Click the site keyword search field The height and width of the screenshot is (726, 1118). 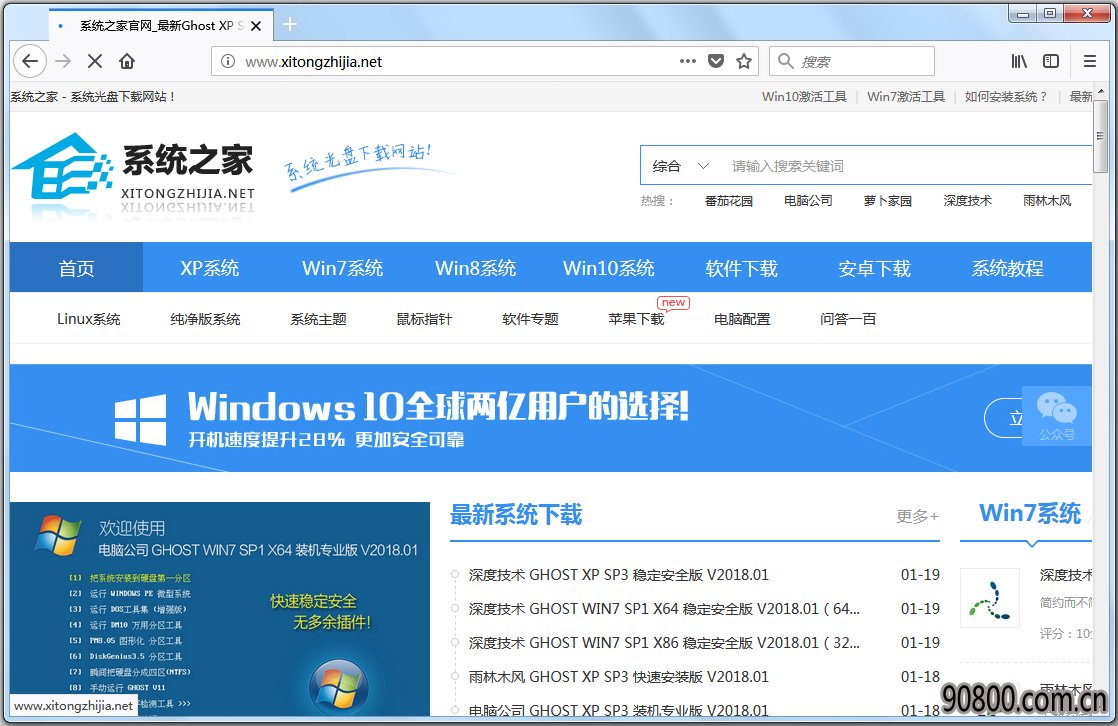[908, 166]
